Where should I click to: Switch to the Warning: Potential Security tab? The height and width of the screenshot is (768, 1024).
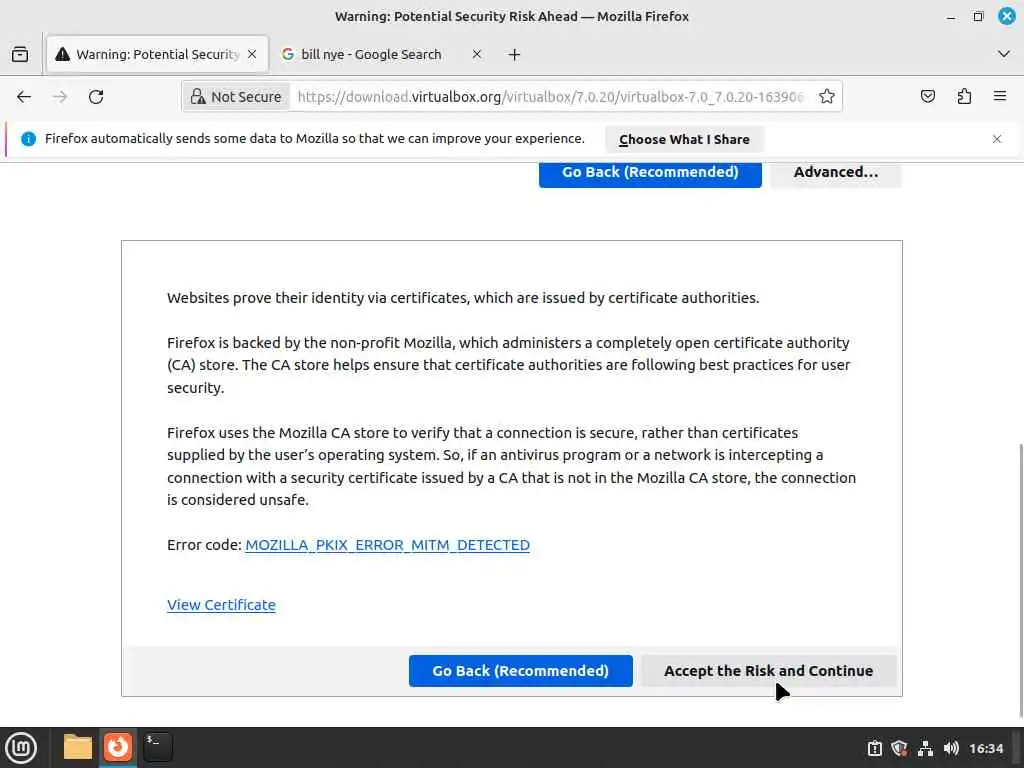[x=157, y=54]
